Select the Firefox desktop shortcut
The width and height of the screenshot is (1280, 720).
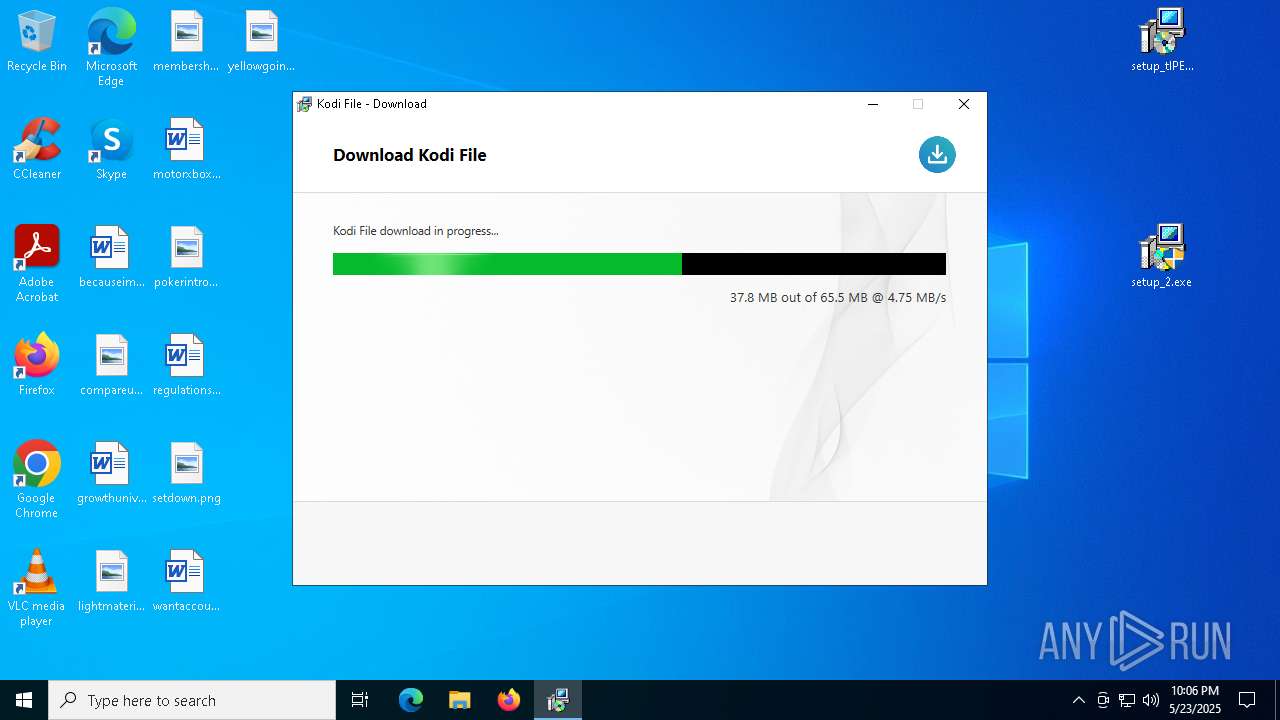pyautogui.click(x=37, y=366)
